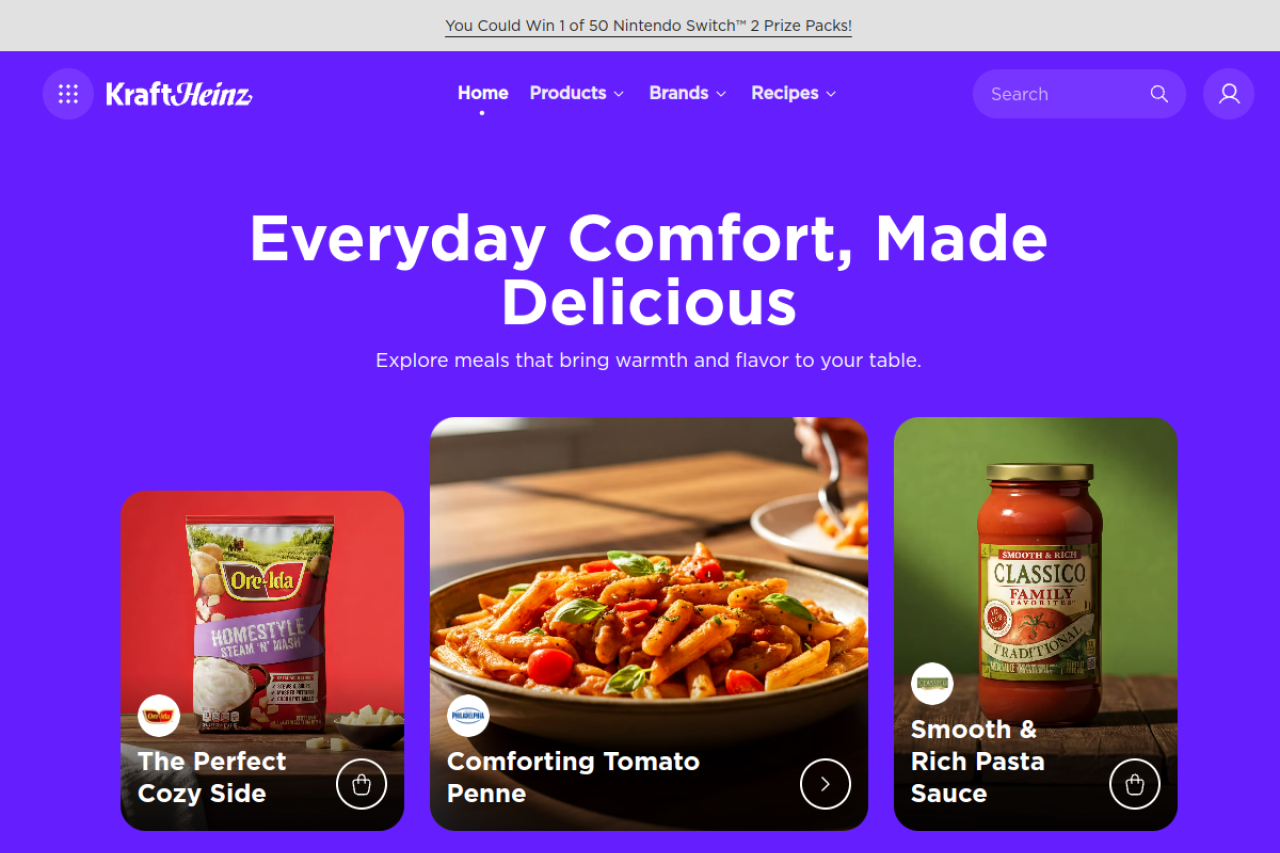The width and height of the screenshot is (1280, 853).
Task: Click arrow icon on Comforting Tomato Penne card
Action: coord(825,784)
